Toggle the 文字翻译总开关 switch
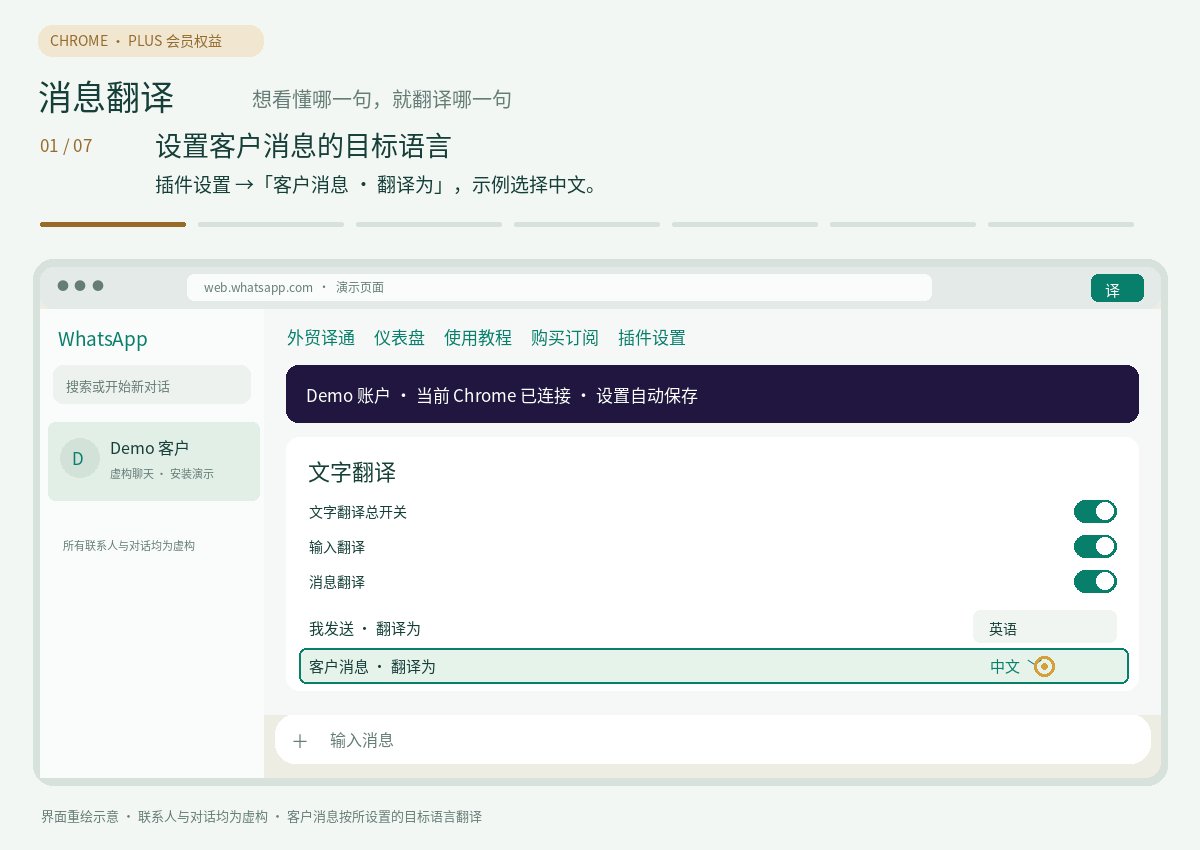This screenshot has width=1200, height=850. click(1095, 512)
